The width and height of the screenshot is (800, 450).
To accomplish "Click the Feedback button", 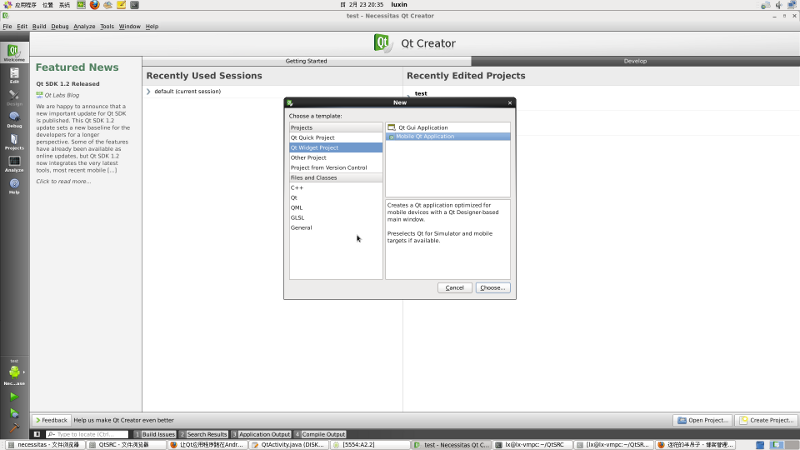I will [x=51, y=420].
